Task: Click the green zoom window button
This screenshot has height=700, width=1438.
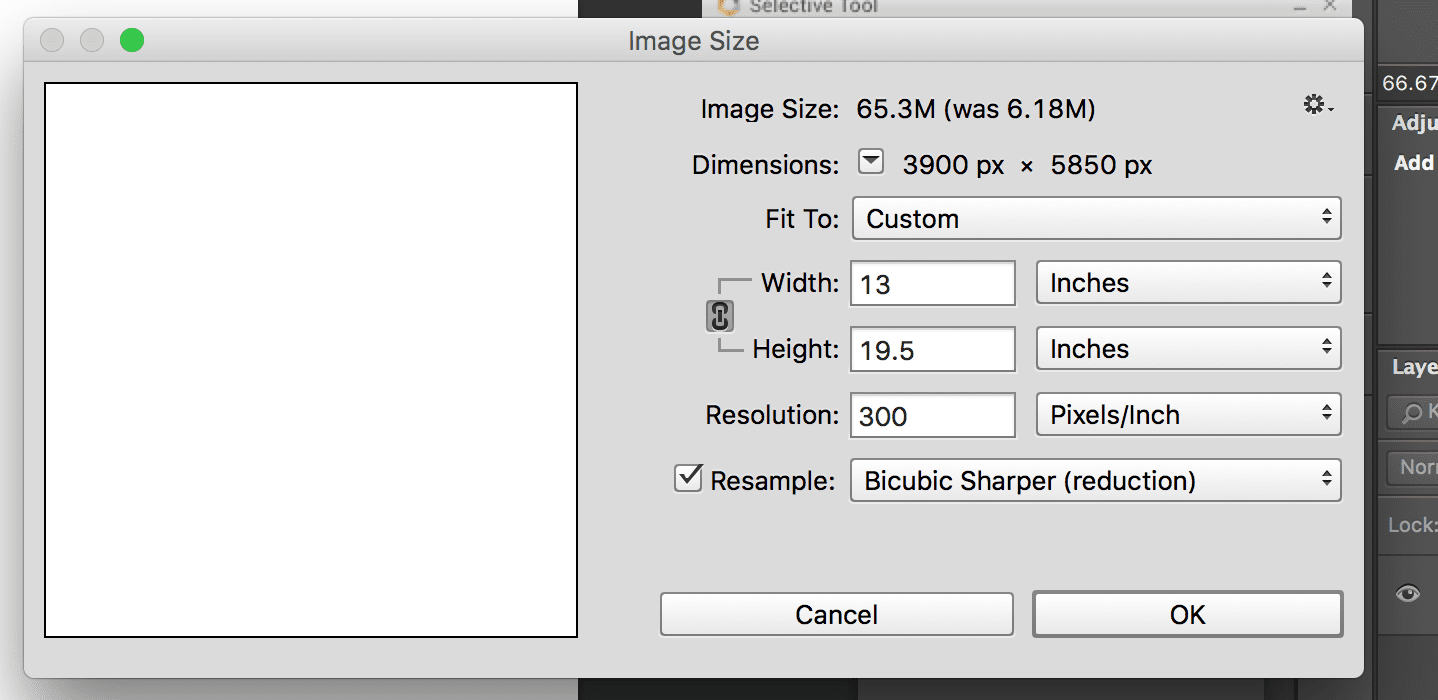Action: click(132, 41)
